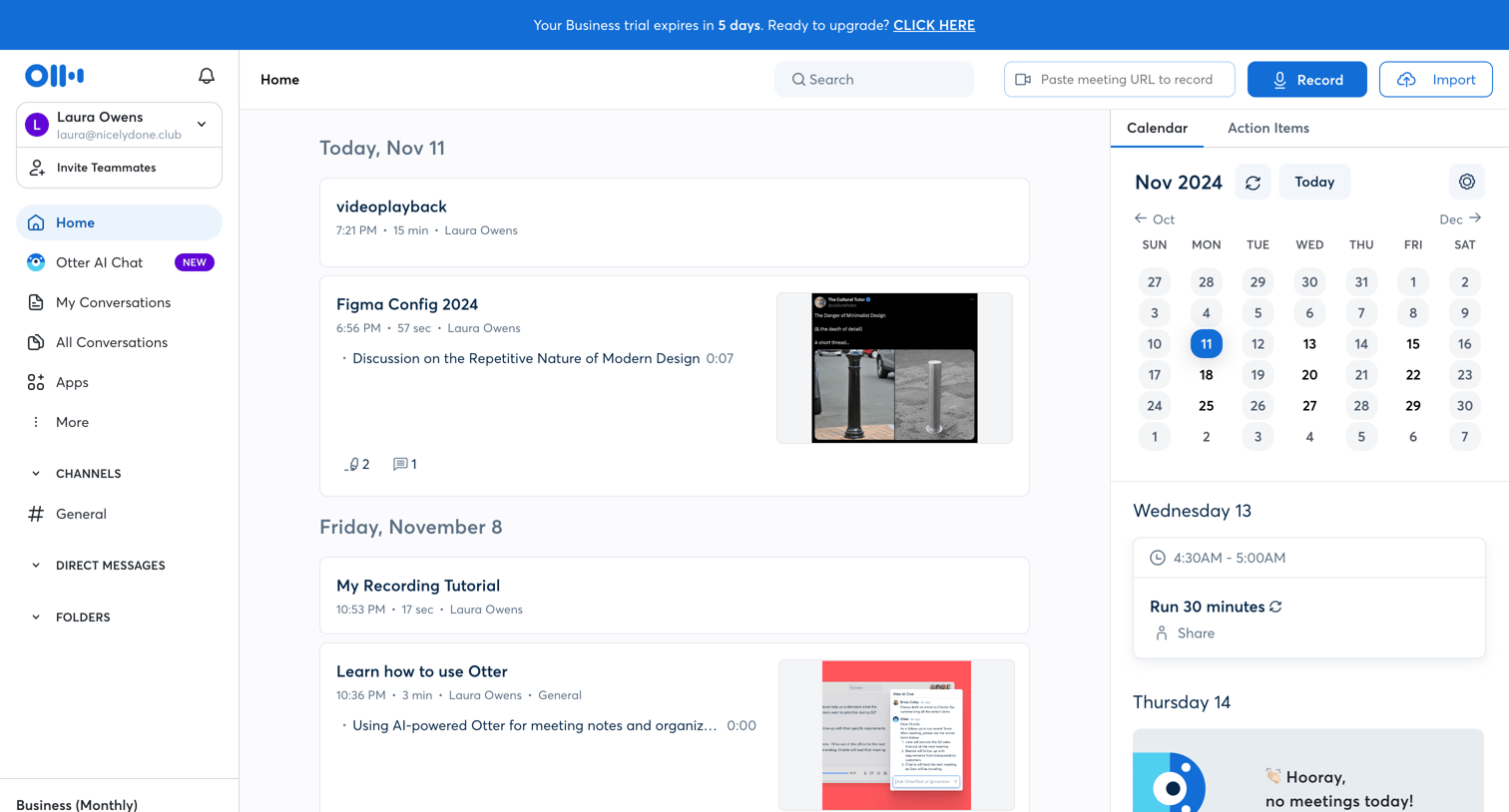Image resolution: width=1509 pixels, height=812 pixels.
Task: Collapse the FOLDERS section
Action: pyautogui.click(x=36, y=617)
